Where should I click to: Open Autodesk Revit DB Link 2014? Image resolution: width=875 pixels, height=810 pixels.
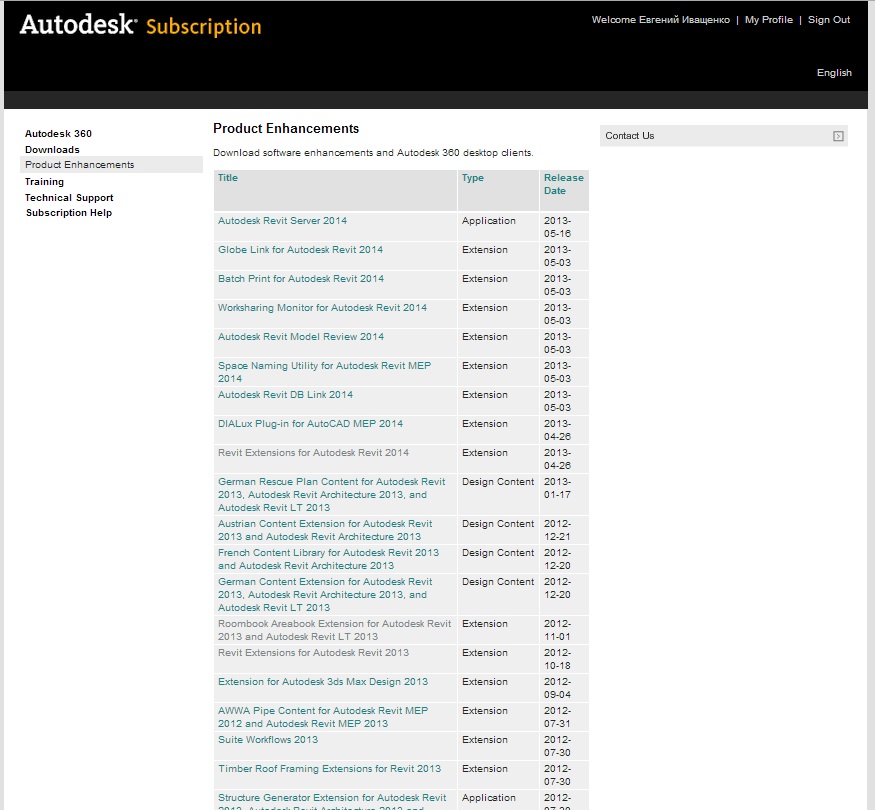(x=285, y=394)
